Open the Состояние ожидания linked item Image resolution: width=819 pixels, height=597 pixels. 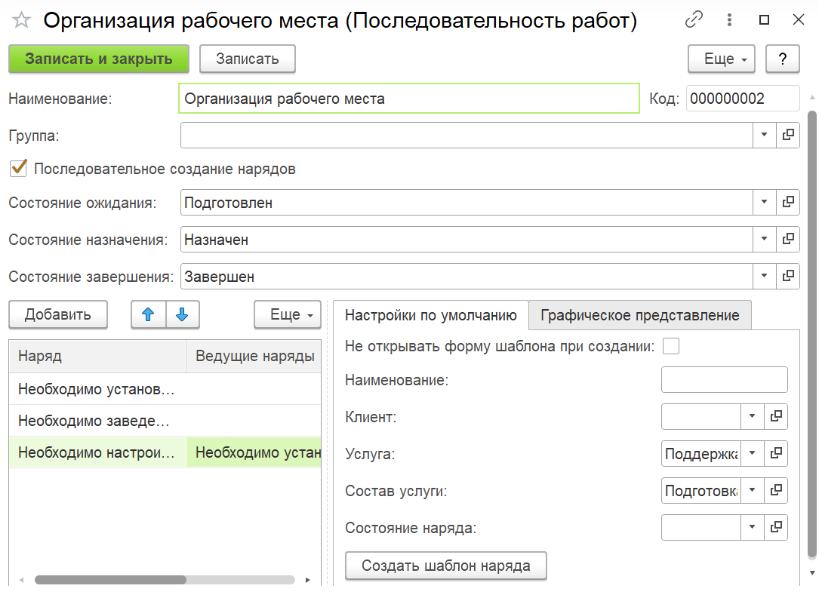(x=788, y=203)
